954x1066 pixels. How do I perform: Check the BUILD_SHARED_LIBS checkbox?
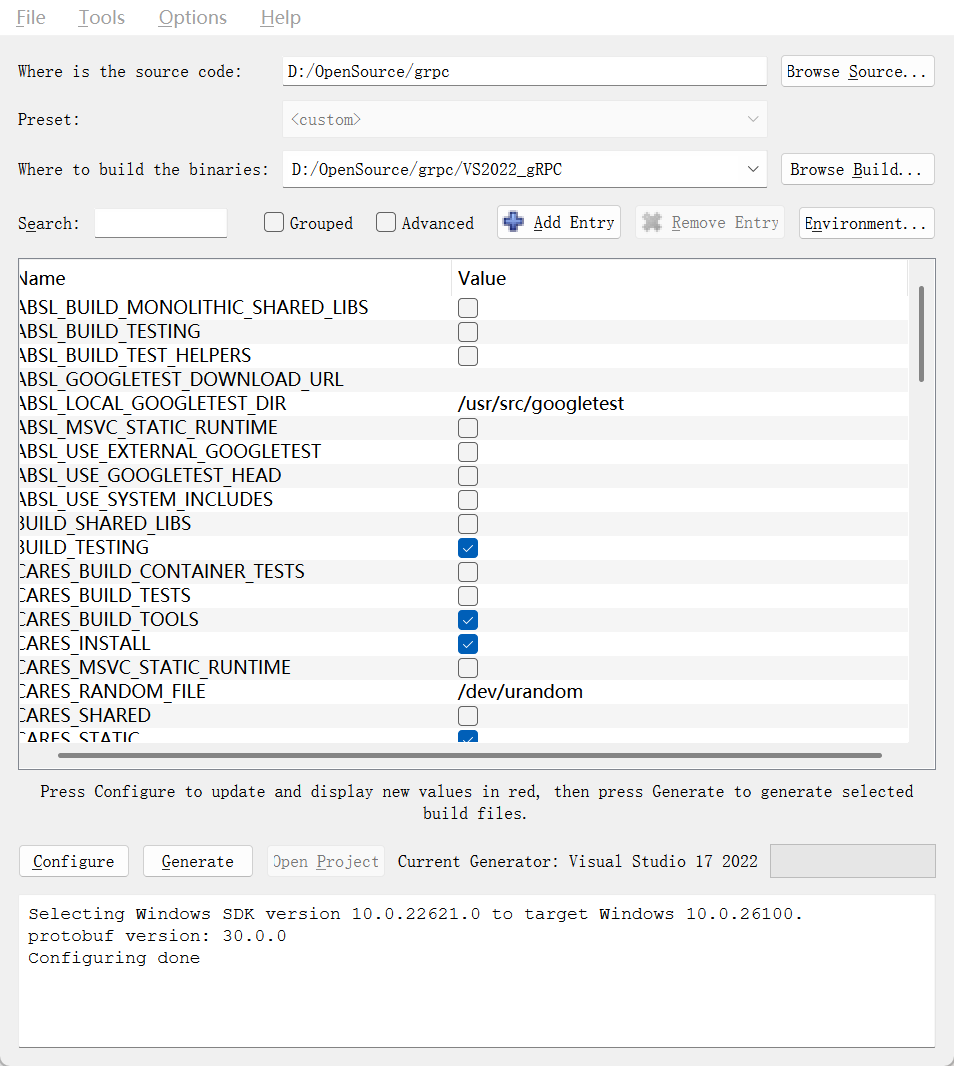[x=468, y=524]
